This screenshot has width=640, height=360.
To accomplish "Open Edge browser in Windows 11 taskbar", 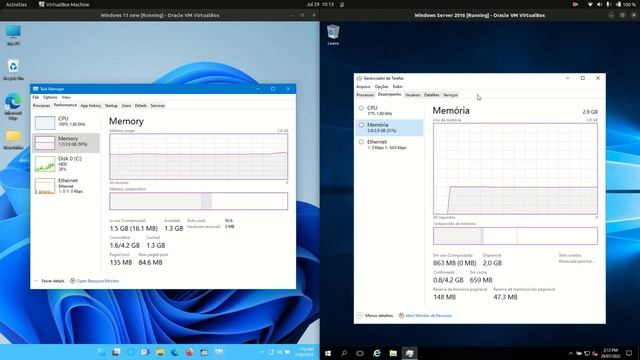I will (175, 352).
